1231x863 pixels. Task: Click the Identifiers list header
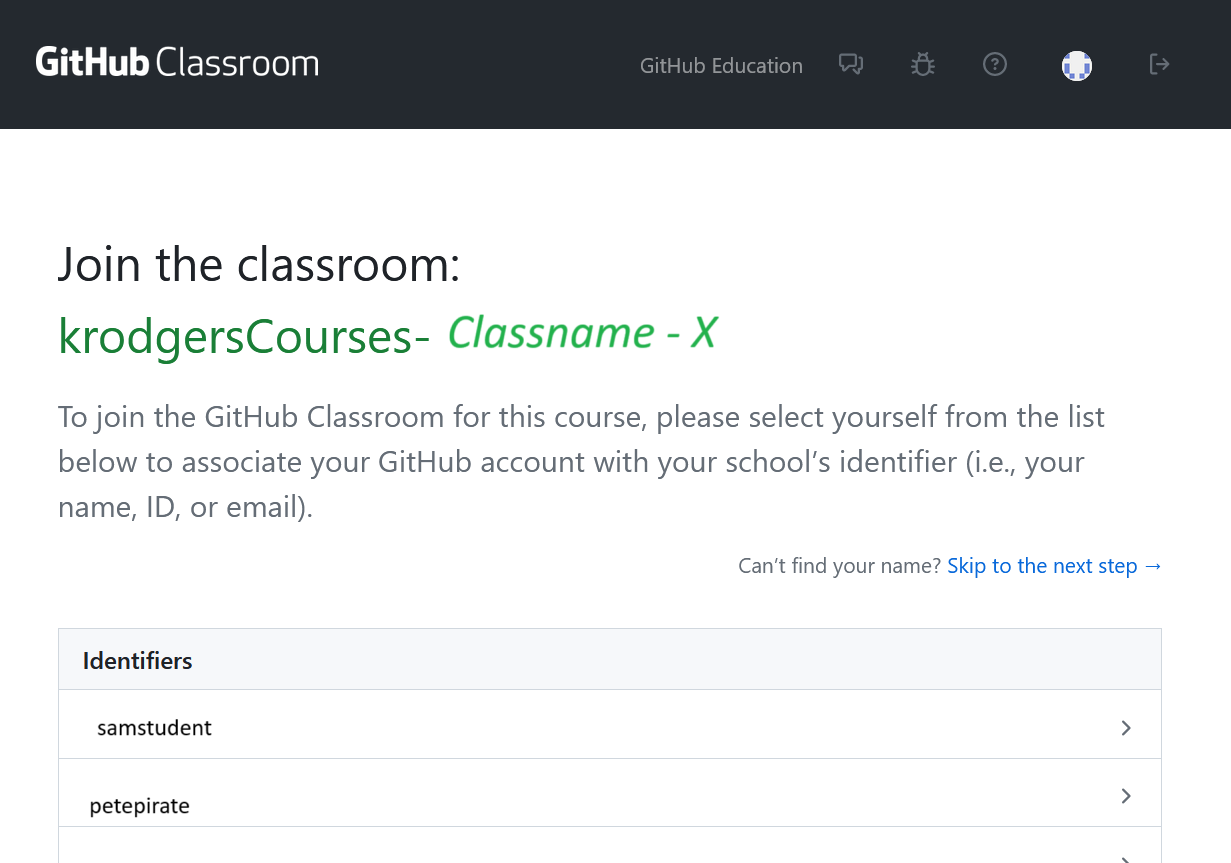tap(138, 660)
